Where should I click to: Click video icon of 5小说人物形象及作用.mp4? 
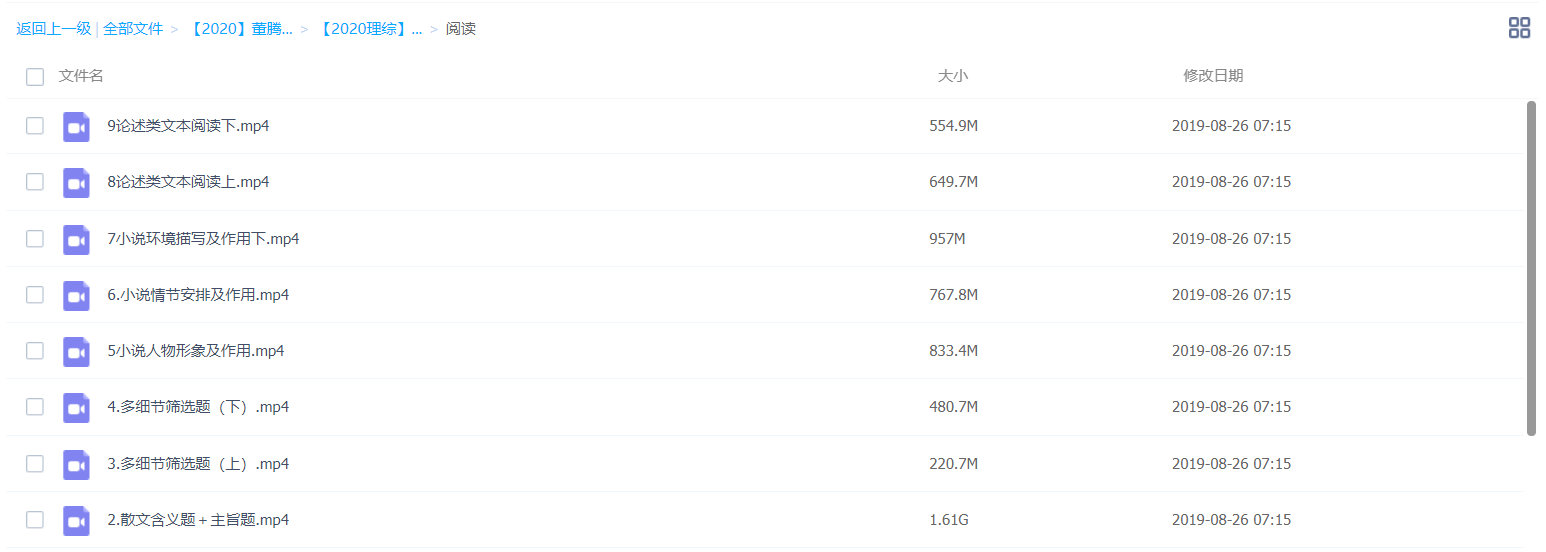click(x=76, y=351)
